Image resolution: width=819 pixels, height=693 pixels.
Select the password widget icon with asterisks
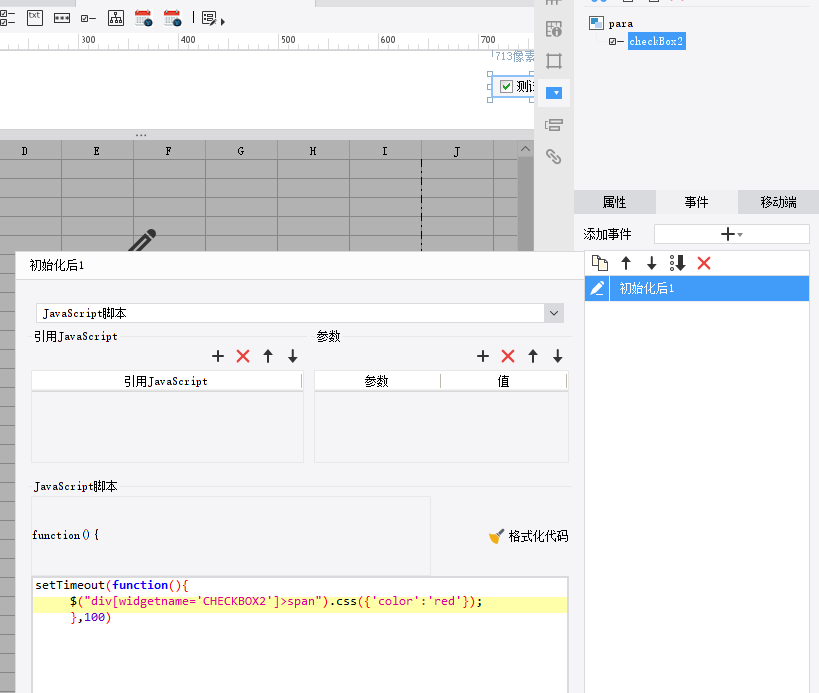tap(62, 18)
